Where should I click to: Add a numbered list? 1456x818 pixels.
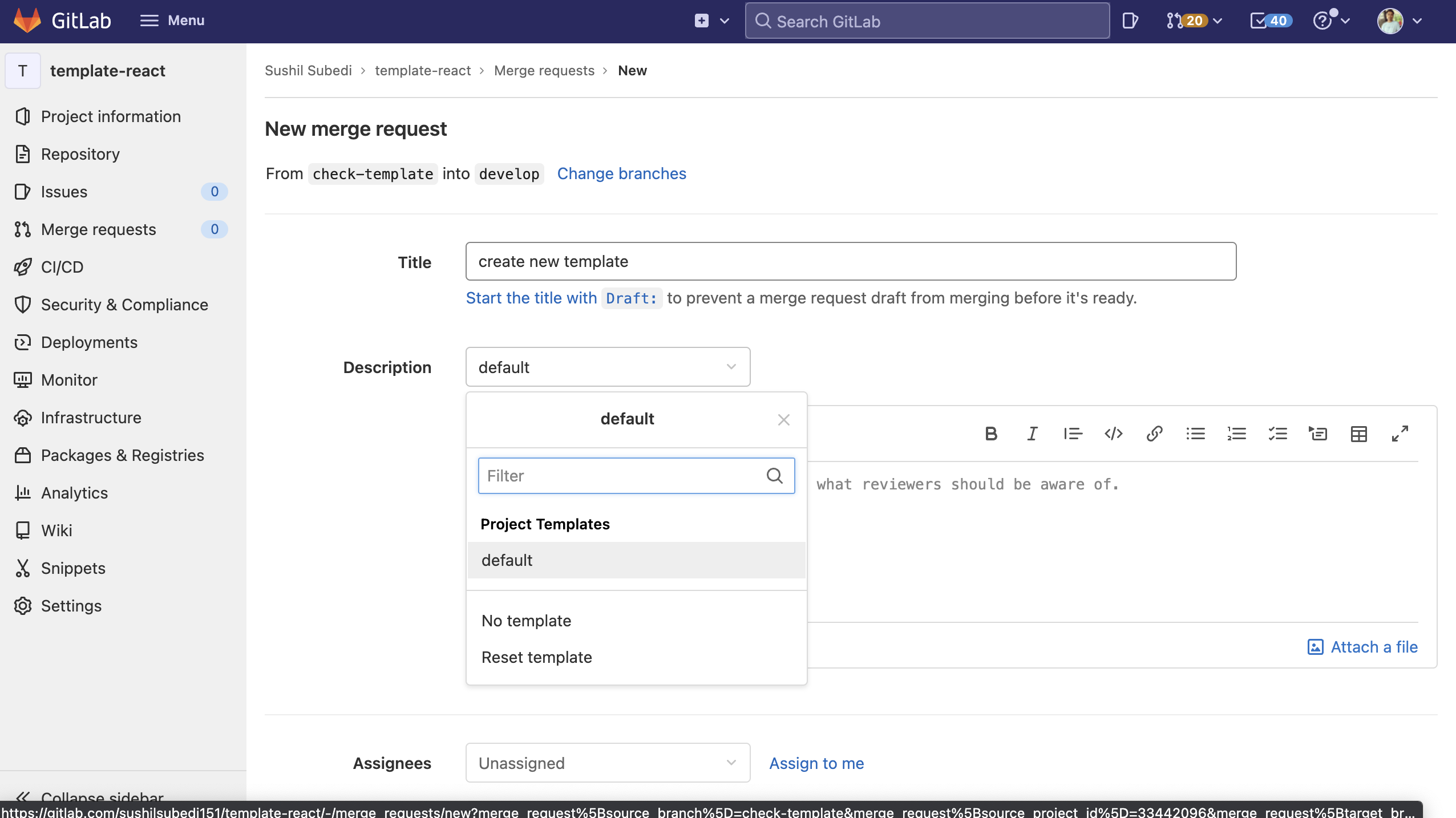(1236, 434)
